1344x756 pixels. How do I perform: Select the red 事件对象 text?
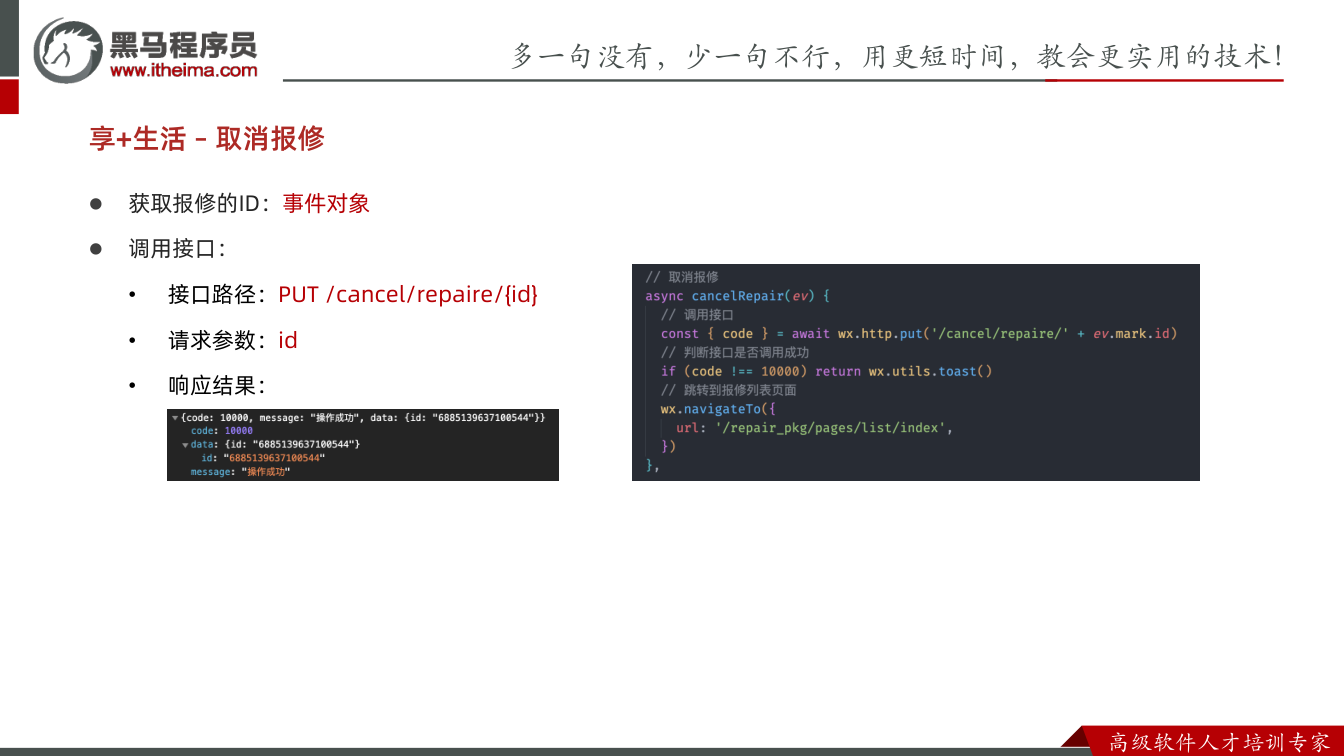point(326,203)
